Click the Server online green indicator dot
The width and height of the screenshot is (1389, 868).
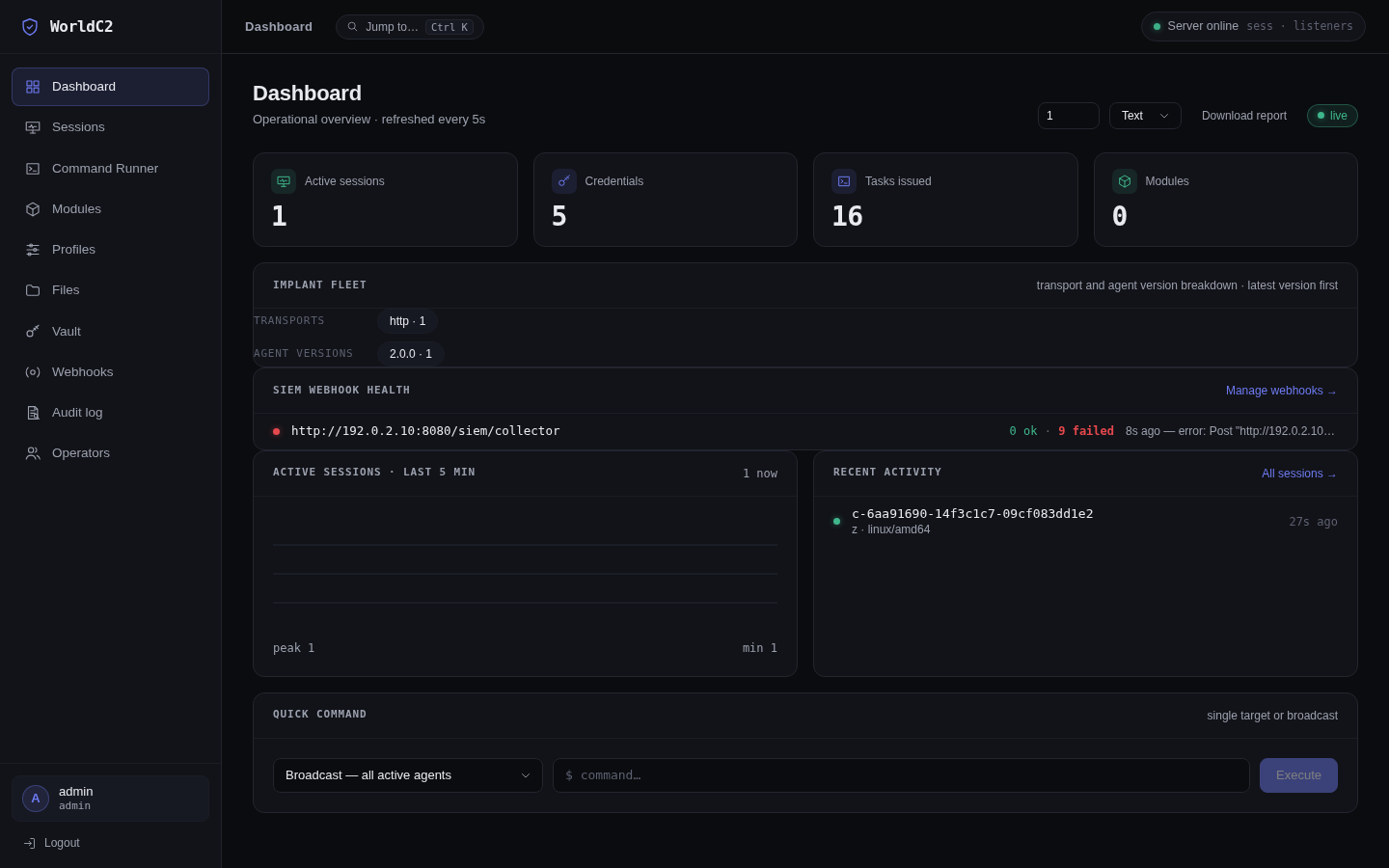coord(1157,27)
